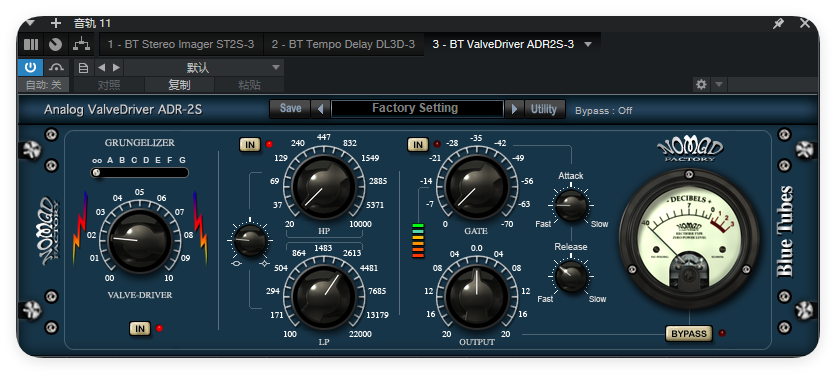
Task: Open the collapse arrow left of 音轨 11
Action: click(30, 23)
